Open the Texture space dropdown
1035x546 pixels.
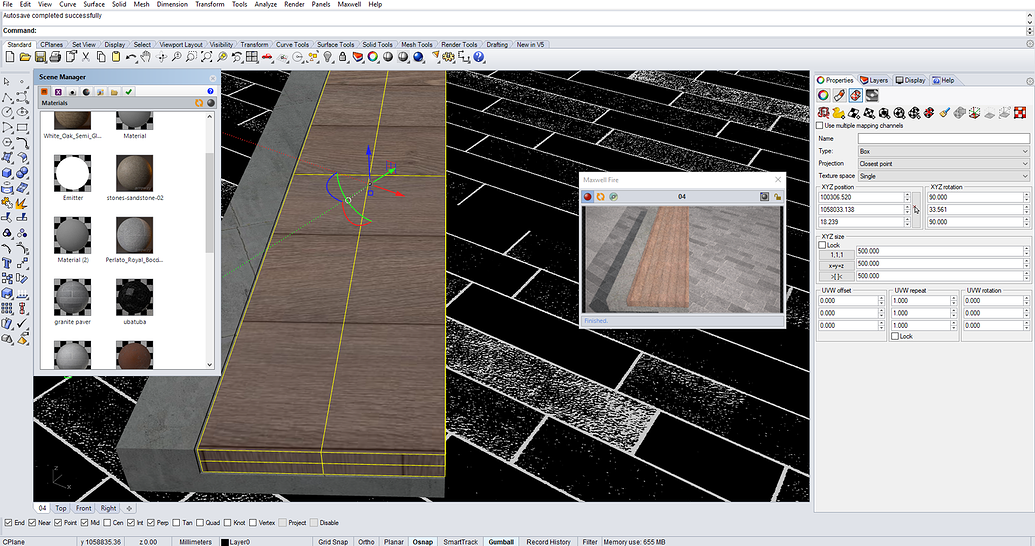coord(942,176)
